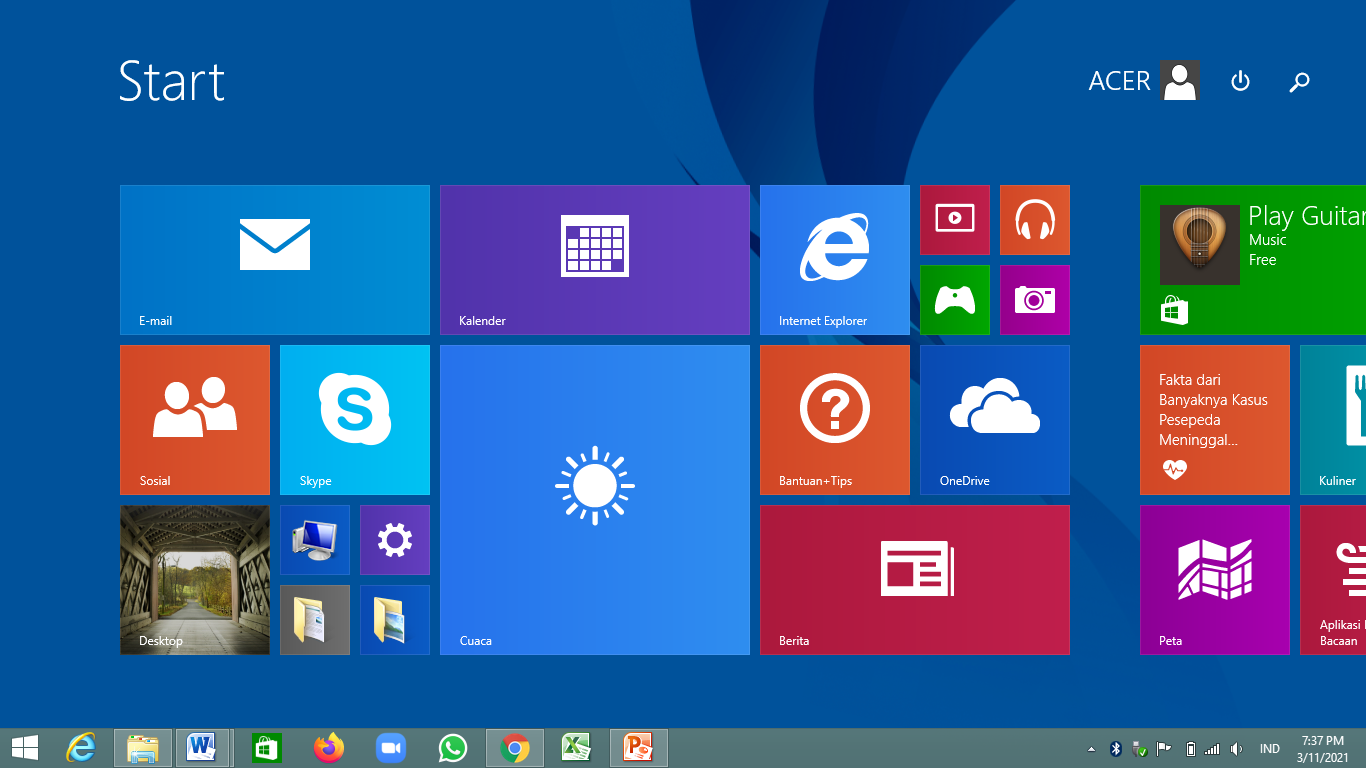The width and height of the screenshot is (1366, 768).
Task: Click the volume speaker tray icon
Action: (1237, 749)
